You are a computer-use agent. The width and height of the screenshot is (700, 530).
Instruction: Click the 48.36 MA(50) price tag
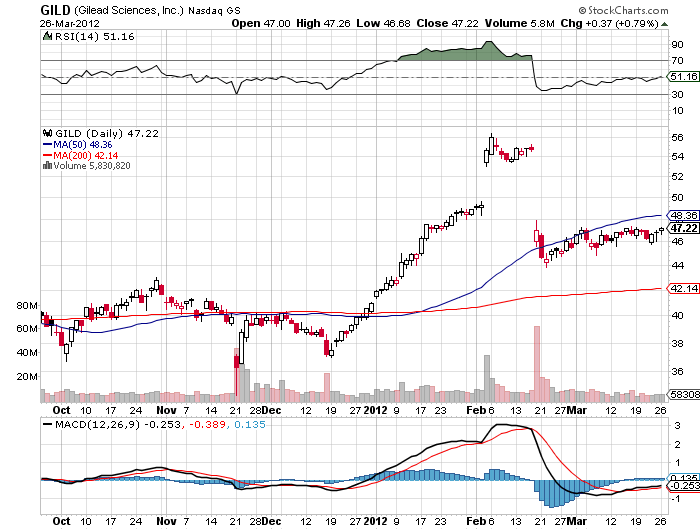683,215
